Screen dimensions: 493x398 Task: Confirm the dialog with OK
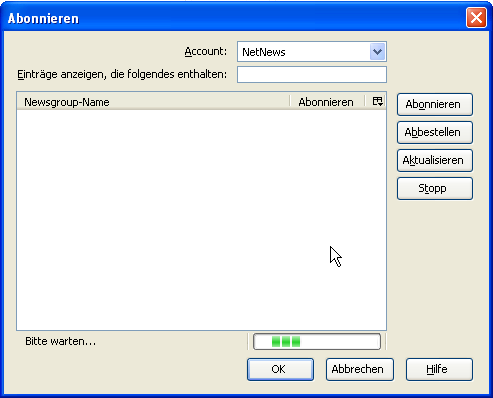pyautogui.click(x=280, y=369)
